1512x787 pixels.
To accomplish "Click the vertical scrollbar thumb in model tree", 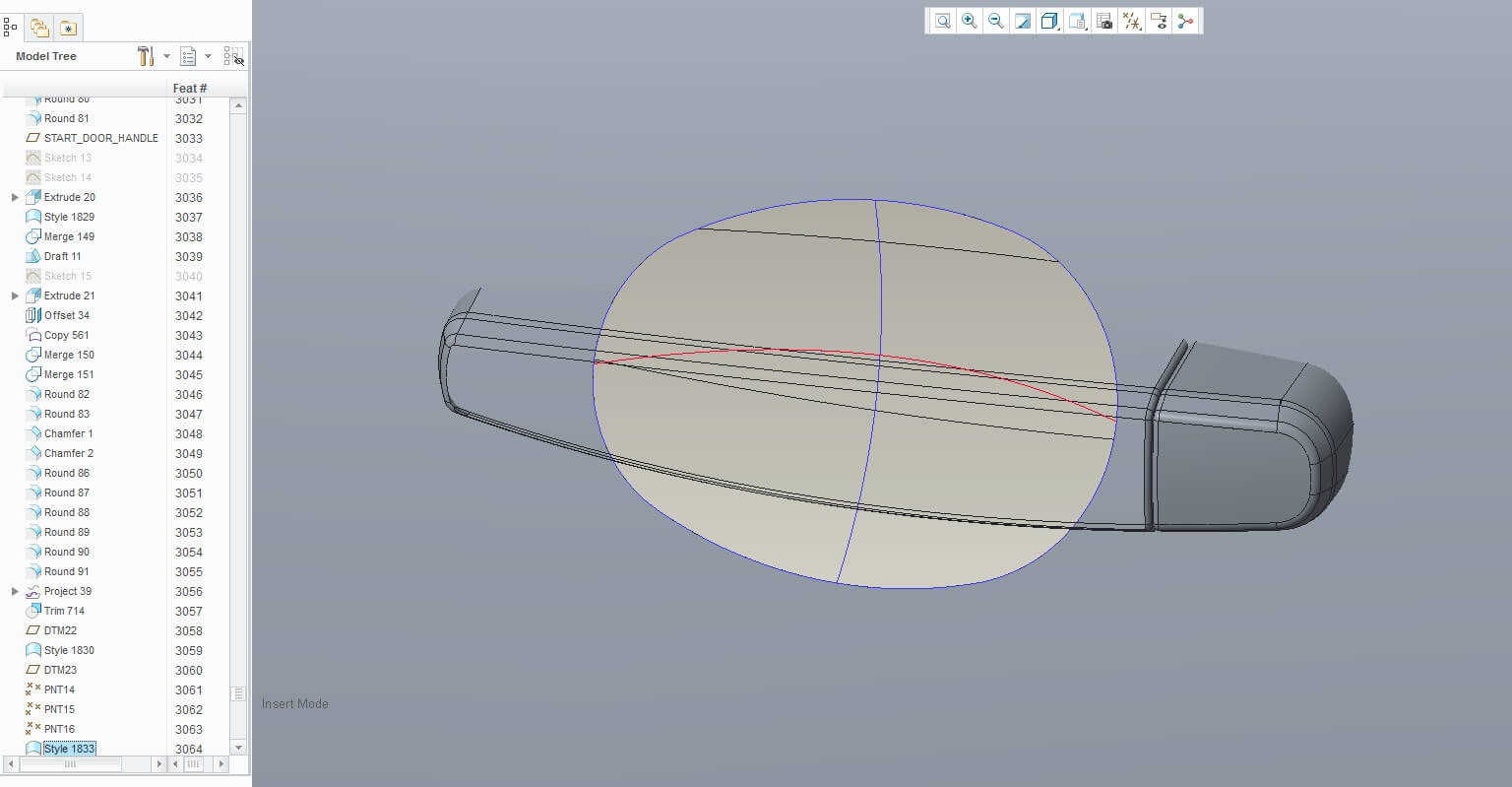I will (238, 693).
